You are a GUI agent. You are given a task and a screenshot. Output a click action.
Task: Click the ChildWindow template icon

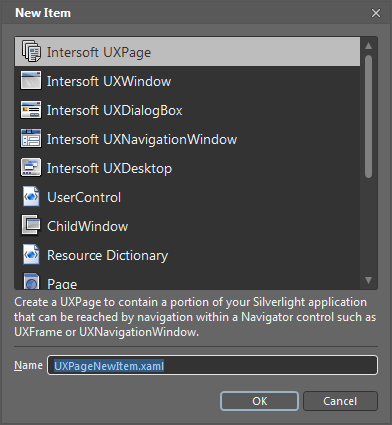(x=31, y=225)
